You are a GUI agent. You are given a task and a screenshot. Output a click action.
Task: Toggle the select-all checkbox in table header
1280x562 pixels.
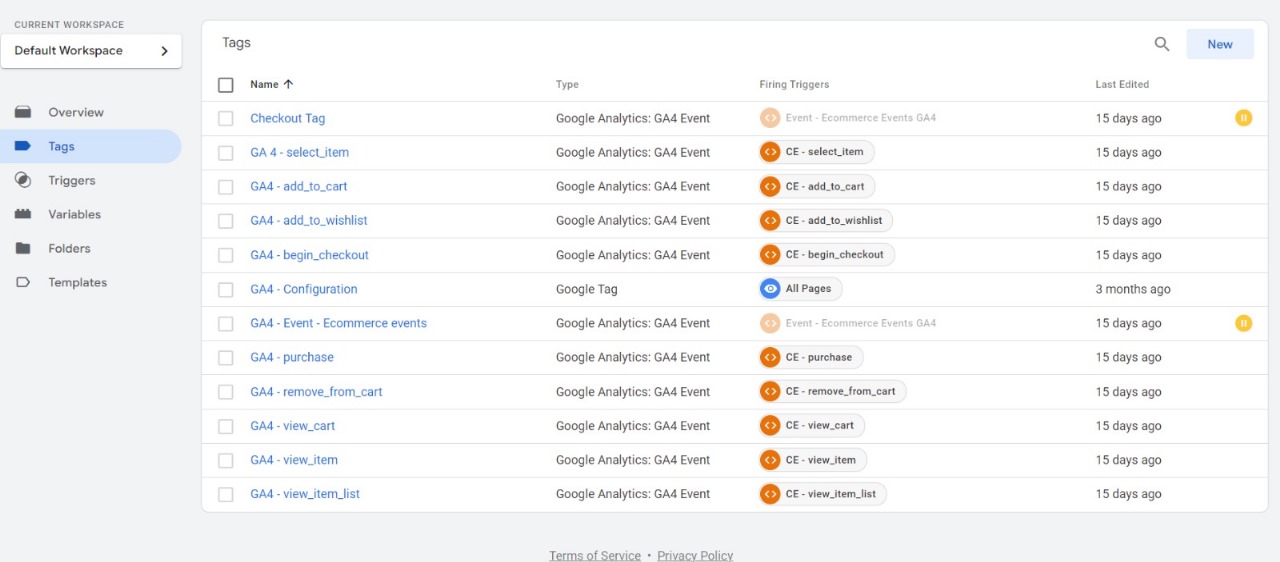(226, 85)
